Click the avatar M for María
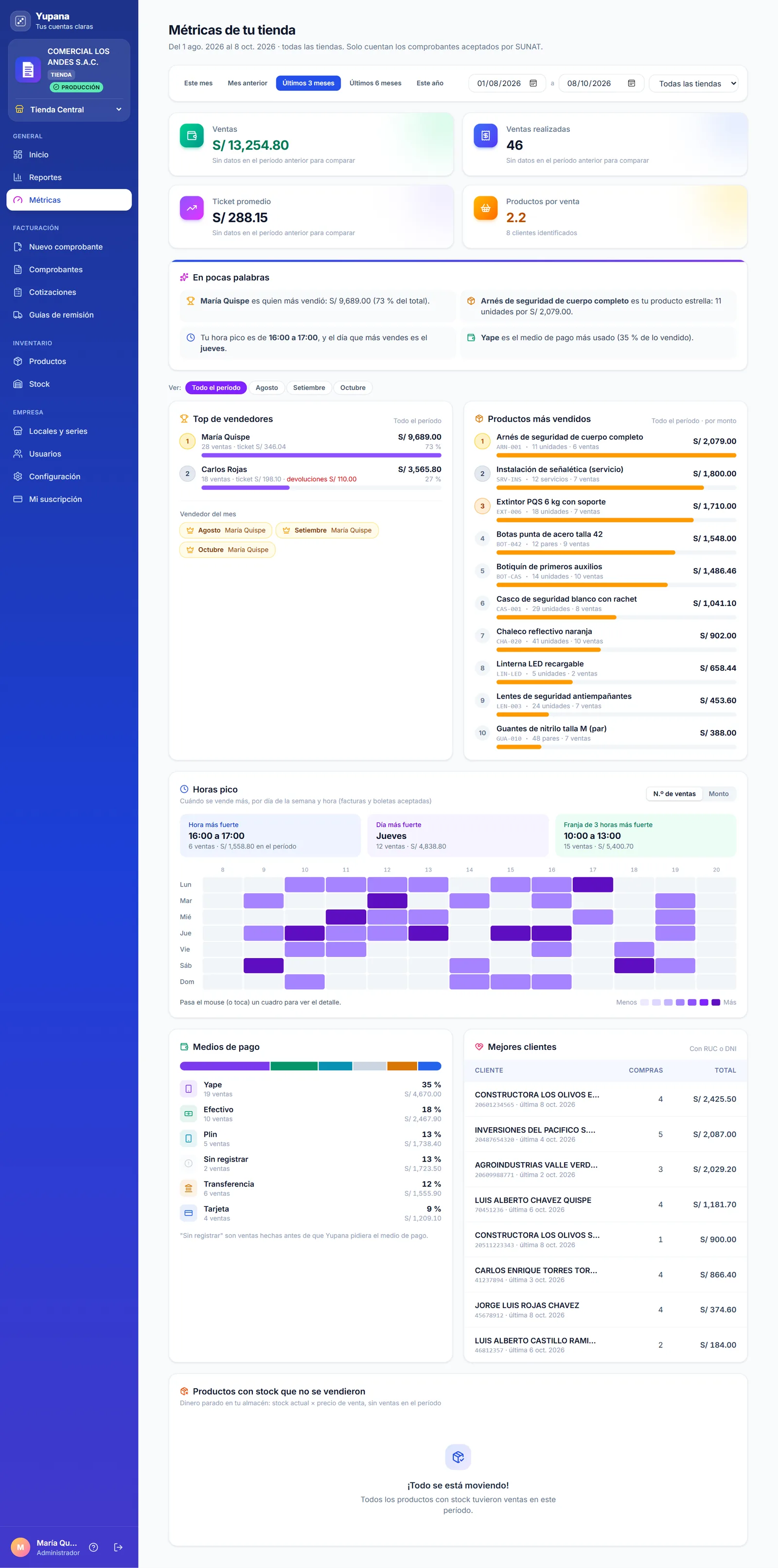Viewport: 778px width, 1568px height. (x=21, y=1547)
